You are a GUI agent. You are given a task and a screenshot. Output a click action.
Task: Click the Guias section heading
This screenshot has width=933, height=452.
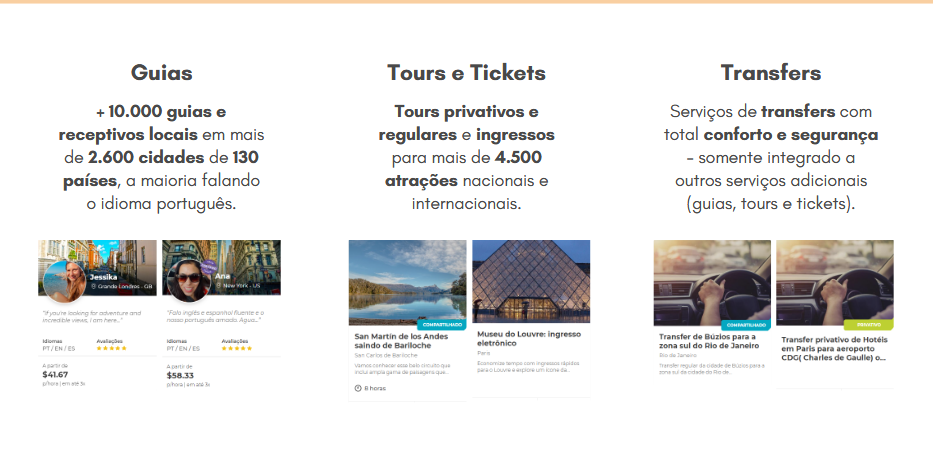(162, 73)
